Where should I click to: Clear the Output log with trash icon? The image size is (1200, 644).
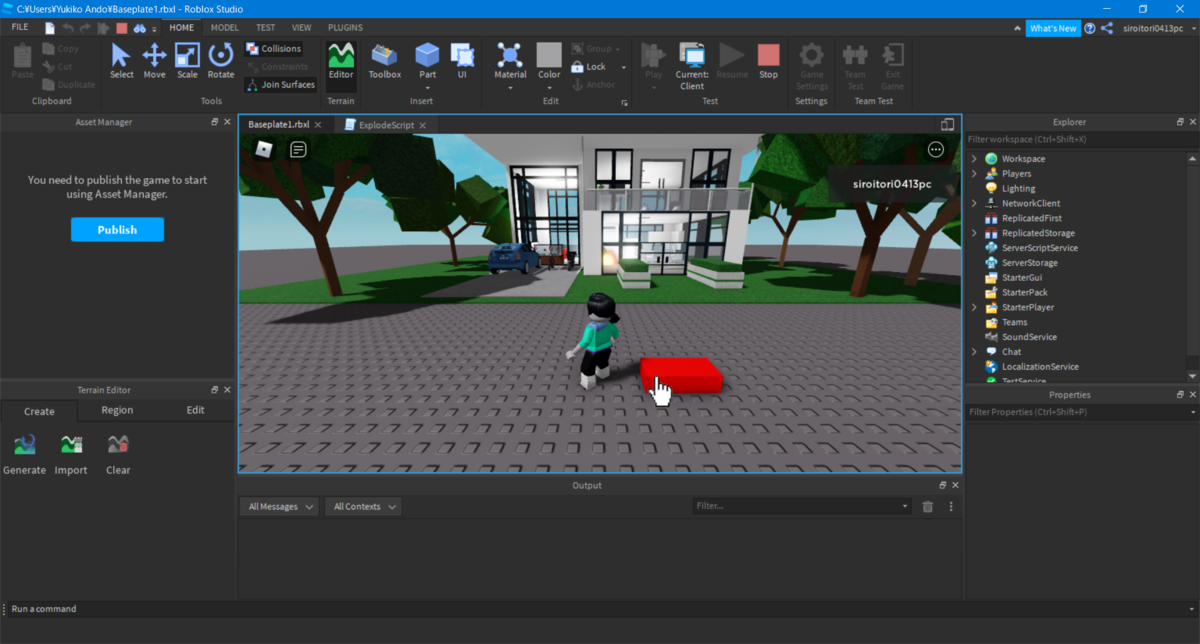[x=928, y=507]
